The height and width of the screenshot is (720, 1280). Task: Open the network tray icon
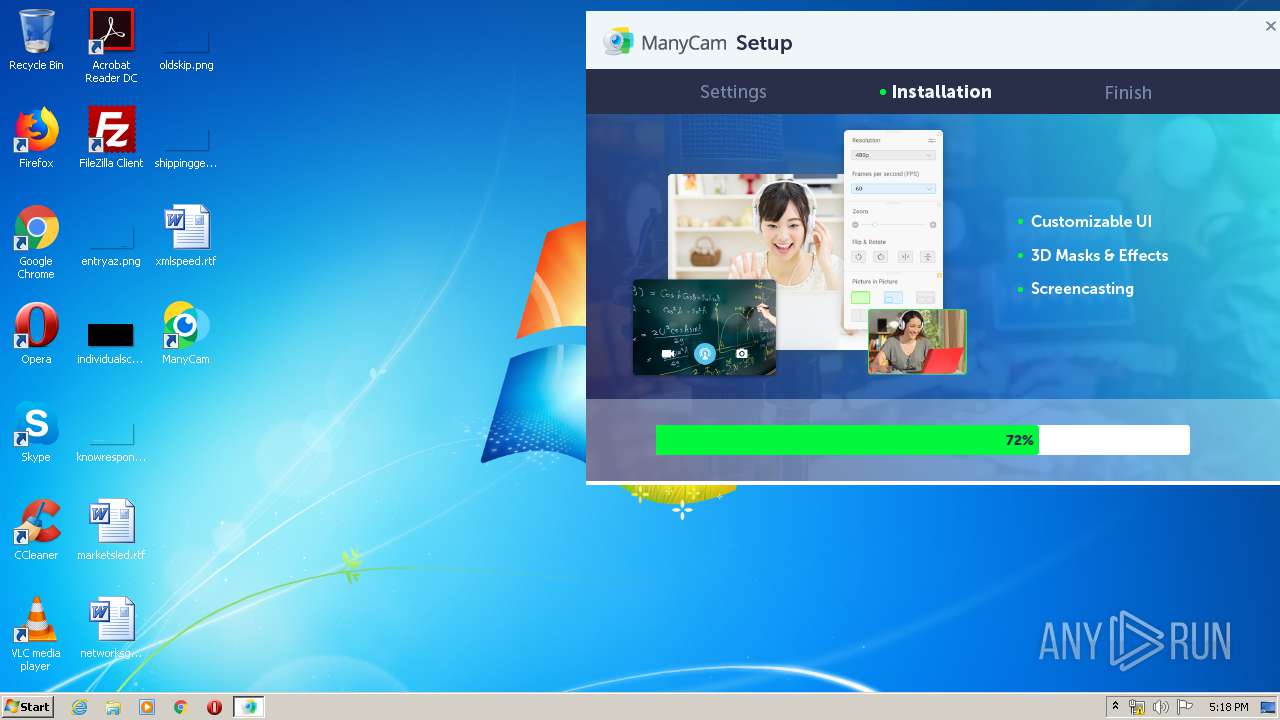(x=1137, y=707)
